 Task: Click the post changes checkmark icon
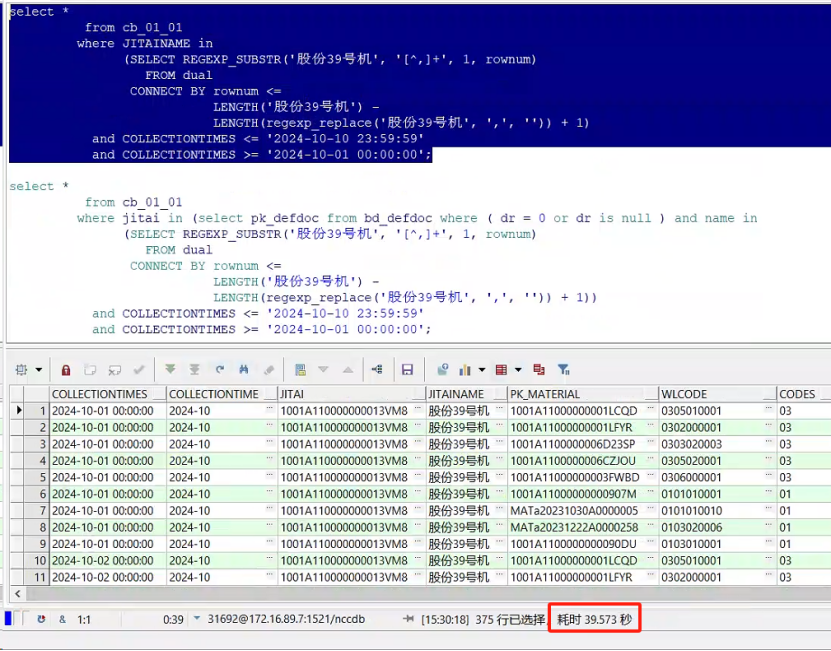[x=139, y=370]
